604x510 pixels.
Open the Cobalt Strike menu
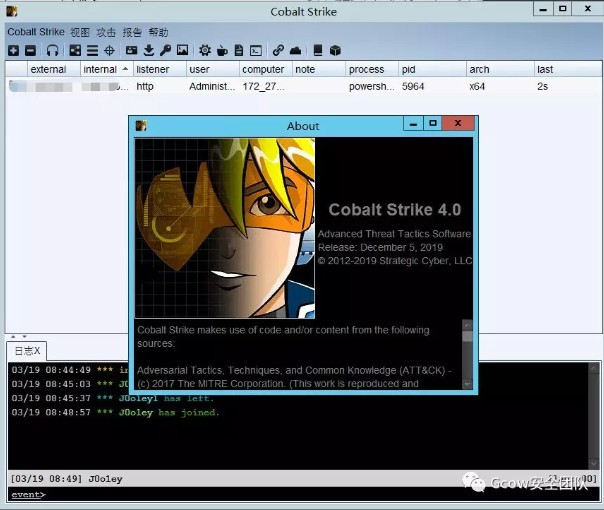click(x=36, y=32)
